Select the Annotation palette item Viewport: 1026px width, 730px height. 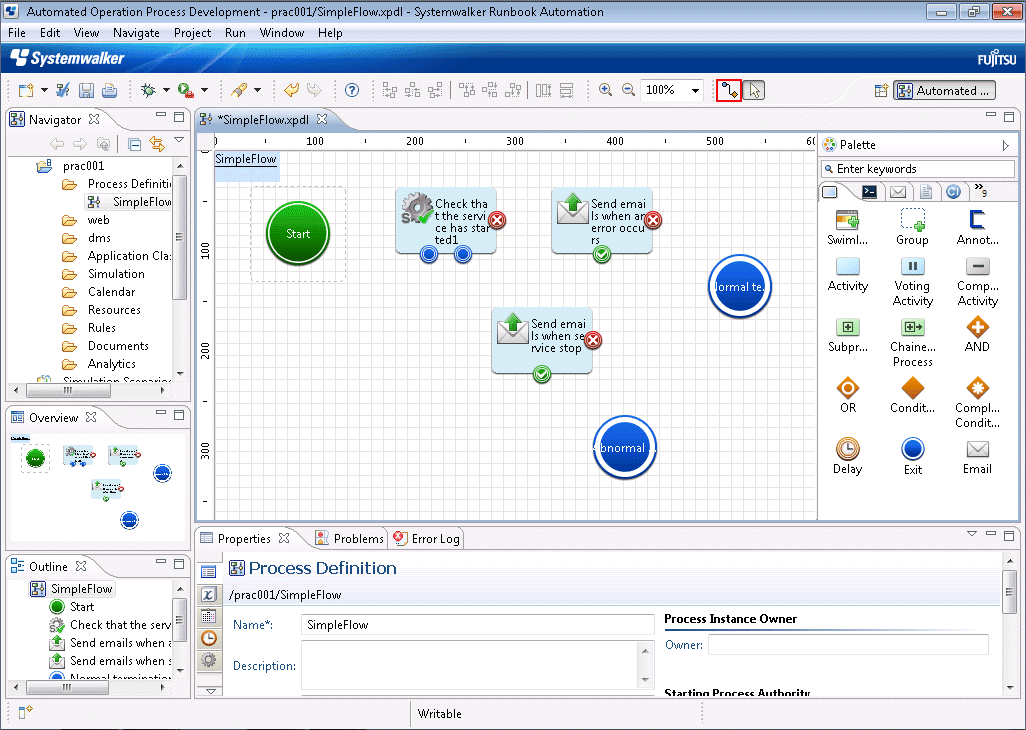click(x=977, y=228)
